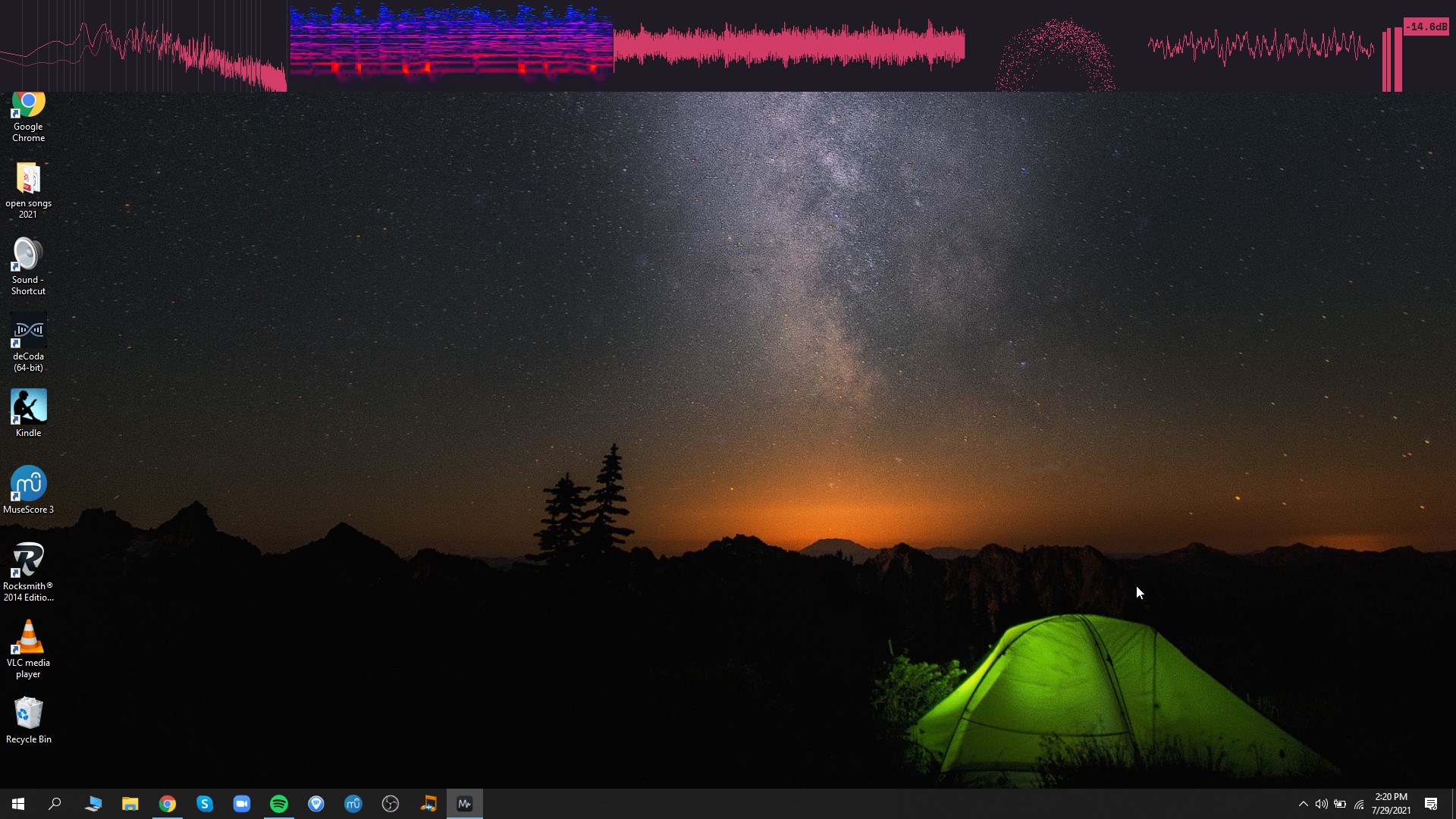Screen dimensions: 1456x819
Task: Click the circular stereo vectorscope display
Action: click(1054, 53)
